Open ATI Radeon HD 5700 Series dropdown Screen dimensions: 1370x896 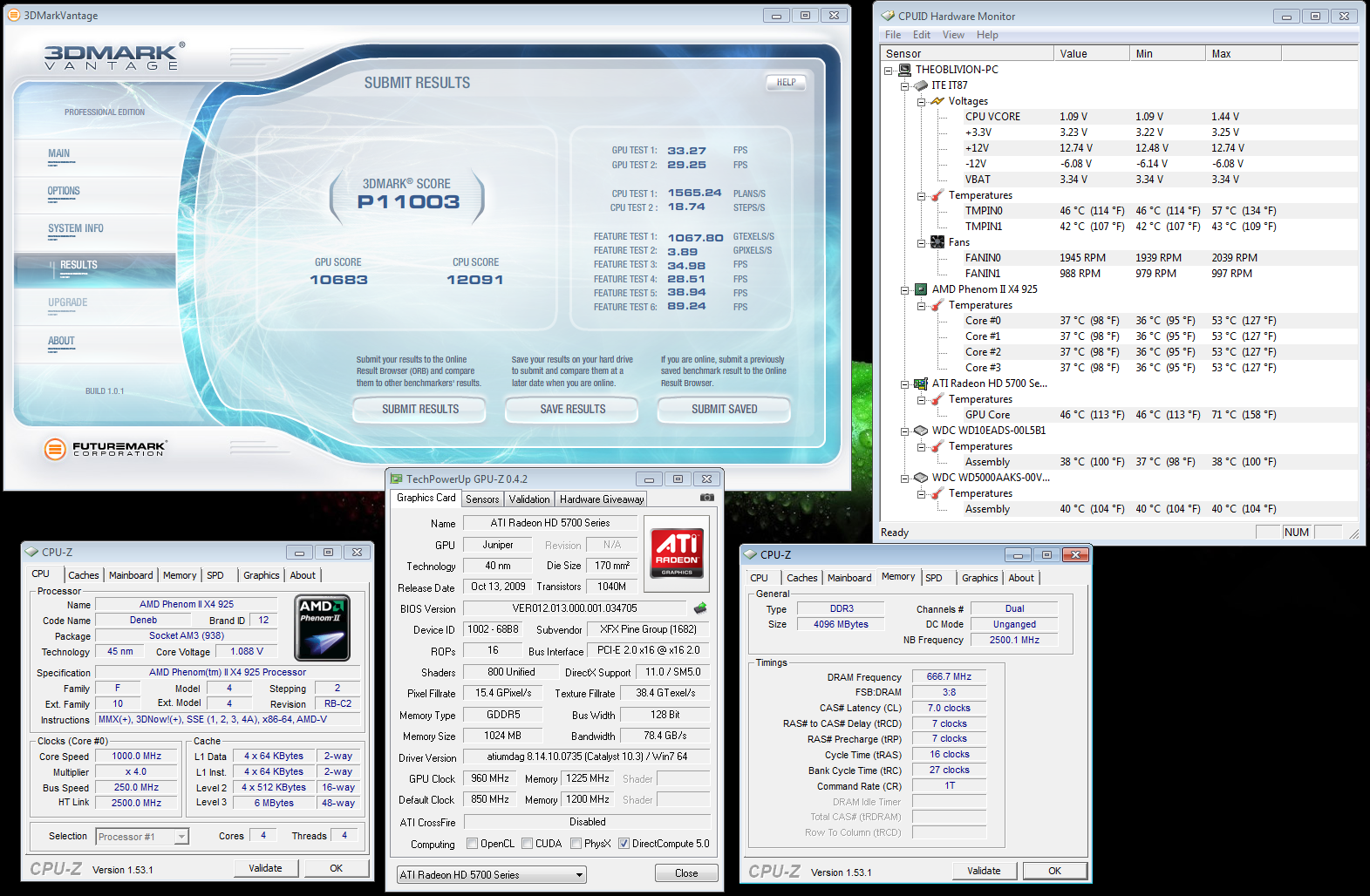[491, 874]
